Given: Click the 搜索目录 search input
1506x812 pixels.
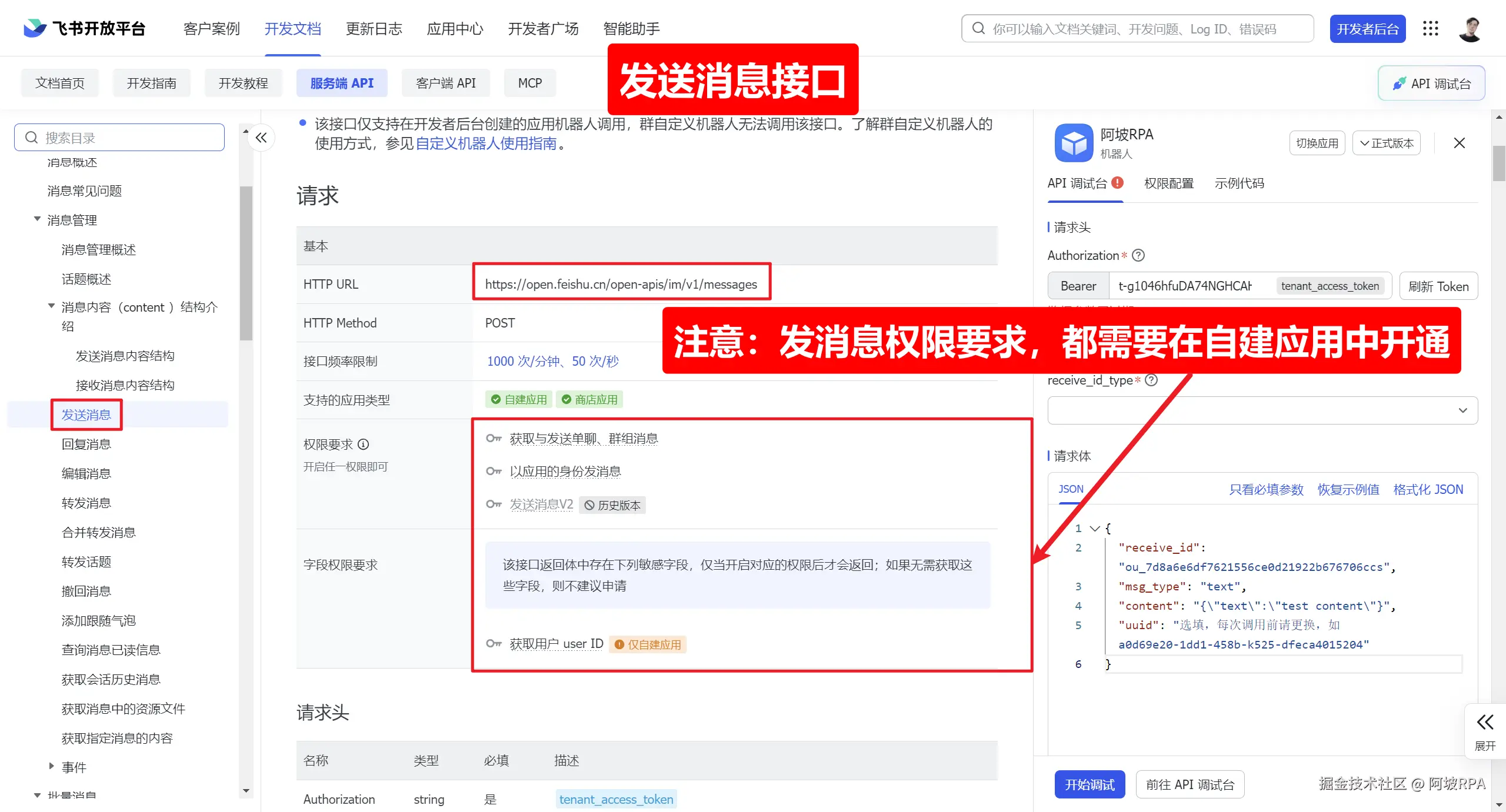Looking at the screenshot, I should (x=119, y=138).
